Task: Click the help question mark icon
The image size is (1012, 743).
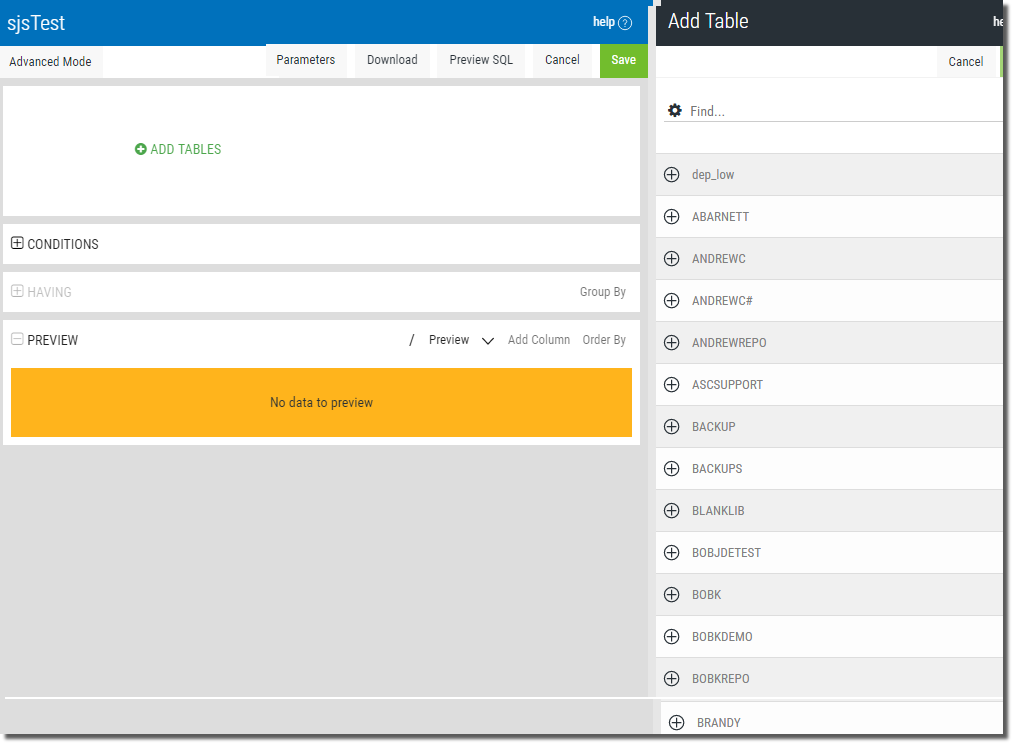Action: click(625, 23)
